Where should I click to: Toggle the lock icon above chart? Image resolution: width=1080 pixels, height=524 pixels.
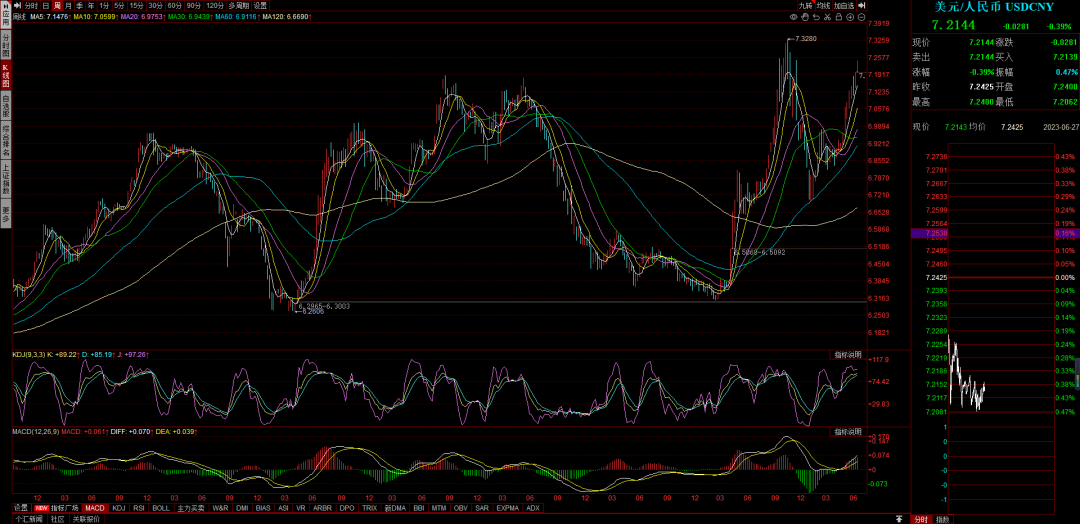(839, 17)
